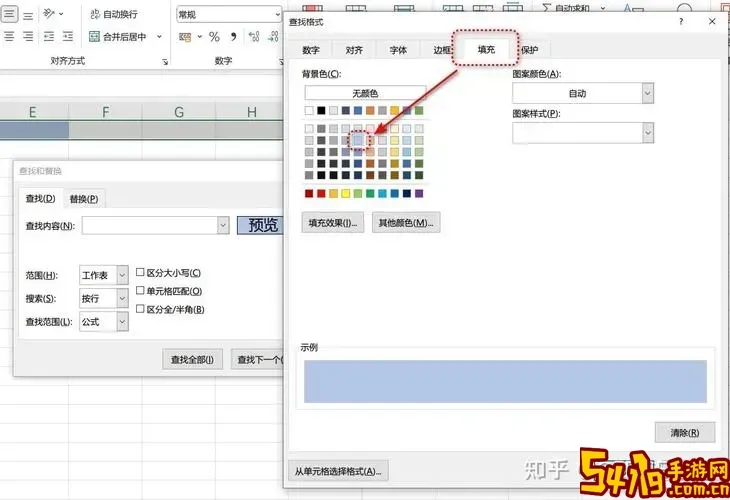730x500 pixels.
Task: Pick the green standard color swatch
Action: point(370,193)
